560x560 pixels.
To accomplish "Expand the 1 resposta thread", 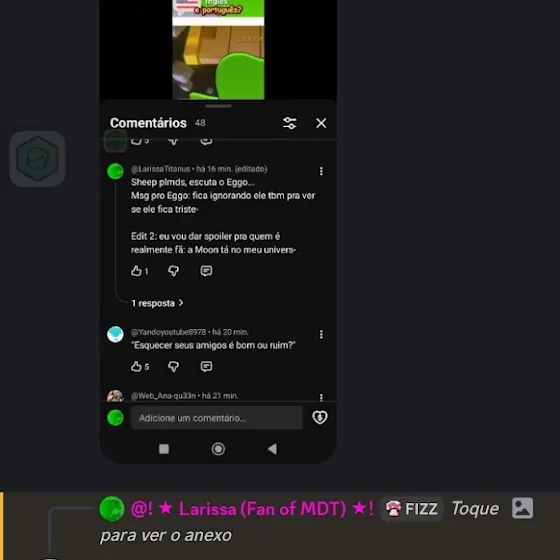I will click(x=157, y=303).
